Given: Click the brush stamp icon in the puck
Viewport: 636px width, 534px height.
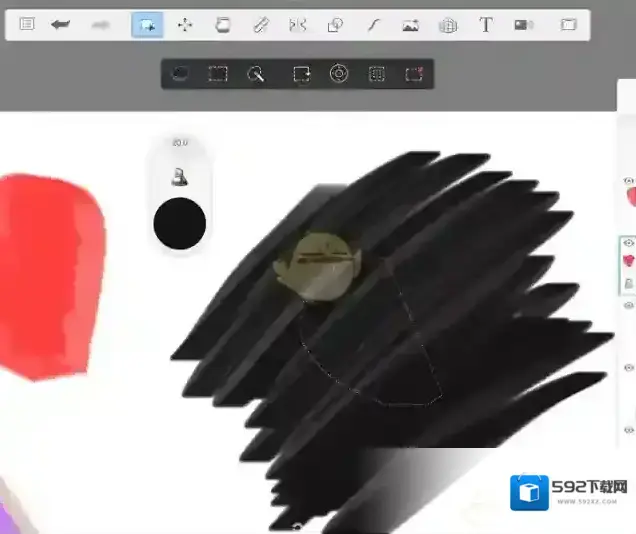Looking at the screenshot, I should pyautogui.click(x=180, y=177).
